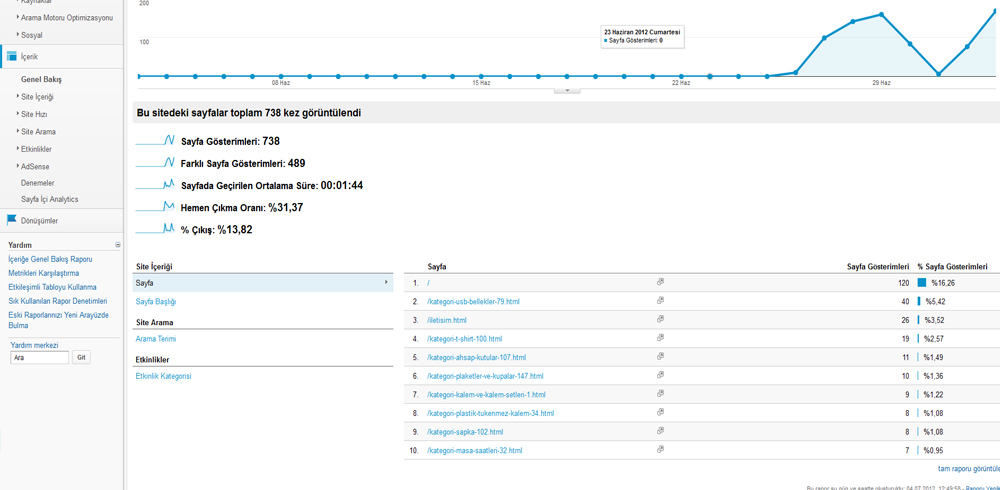1000x490 pixels.
Task: Open external link icon for plastik-tukenmez-kalem row
Action: tap(660, 412)
